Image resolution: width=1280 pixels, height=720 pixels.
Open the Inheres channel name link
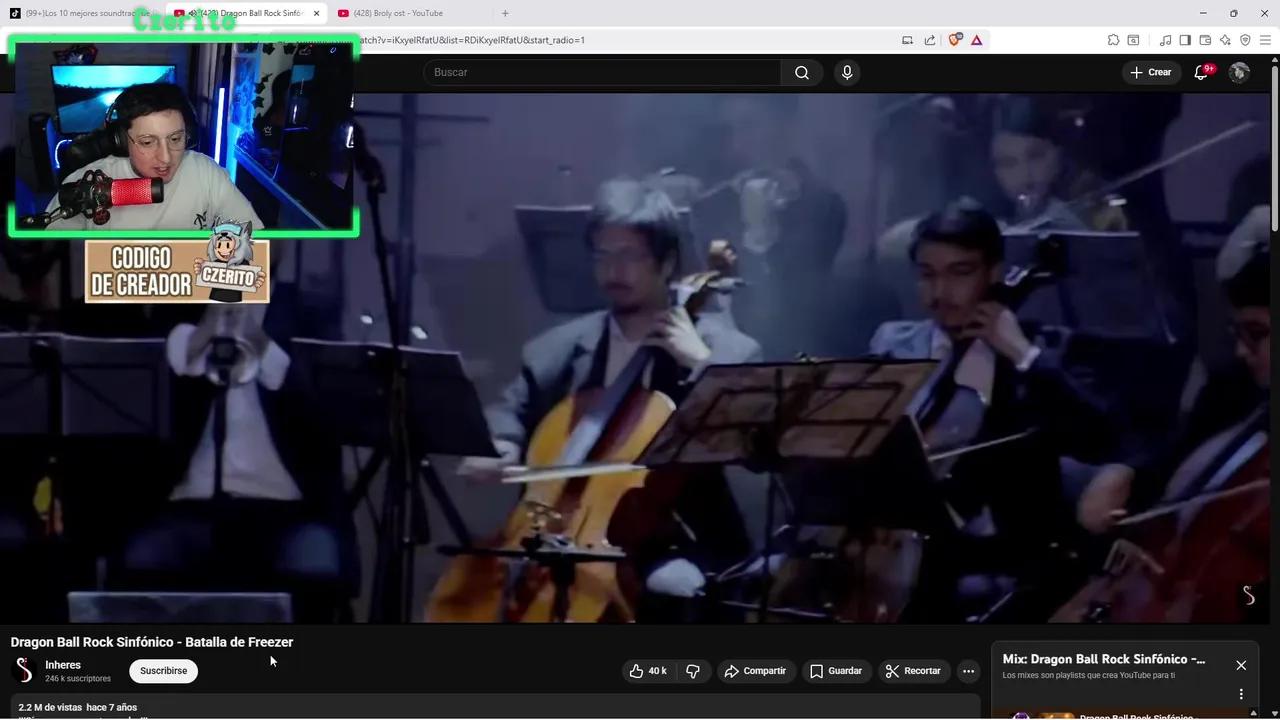(63, 665)
